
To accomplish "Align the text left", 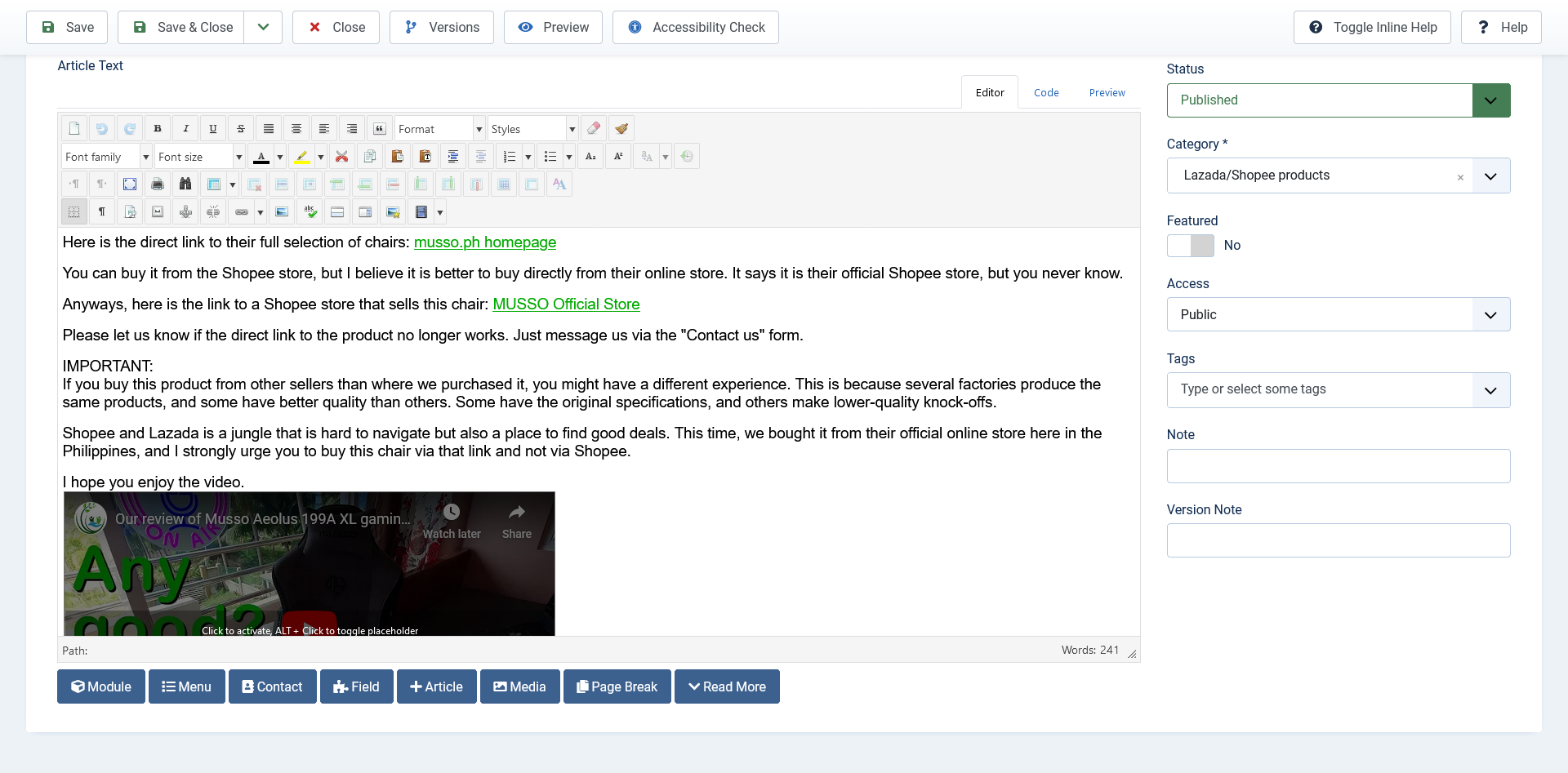I will pos(324,129).
